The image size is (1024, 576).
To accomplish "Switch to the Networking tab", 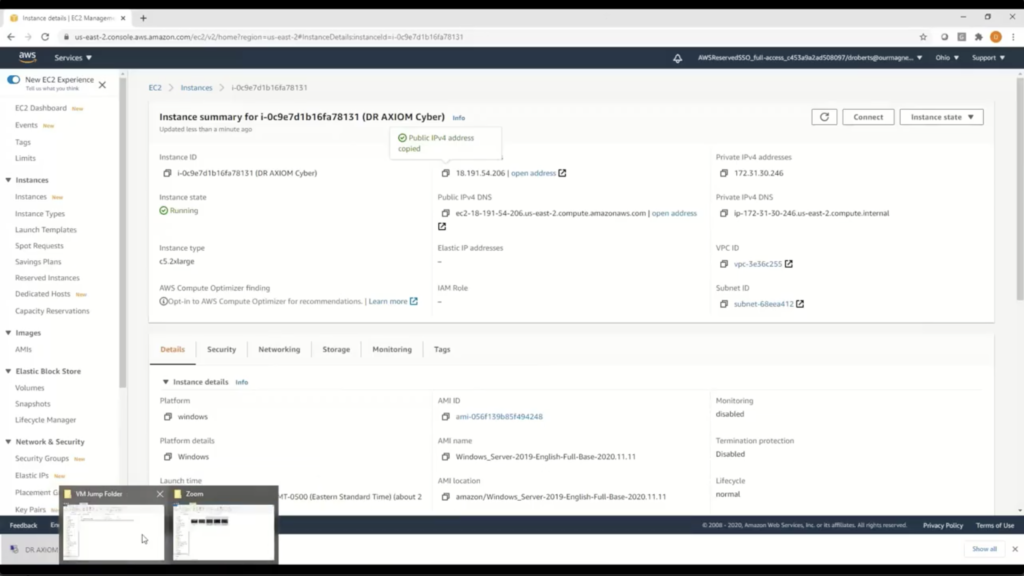I will 280,349.
